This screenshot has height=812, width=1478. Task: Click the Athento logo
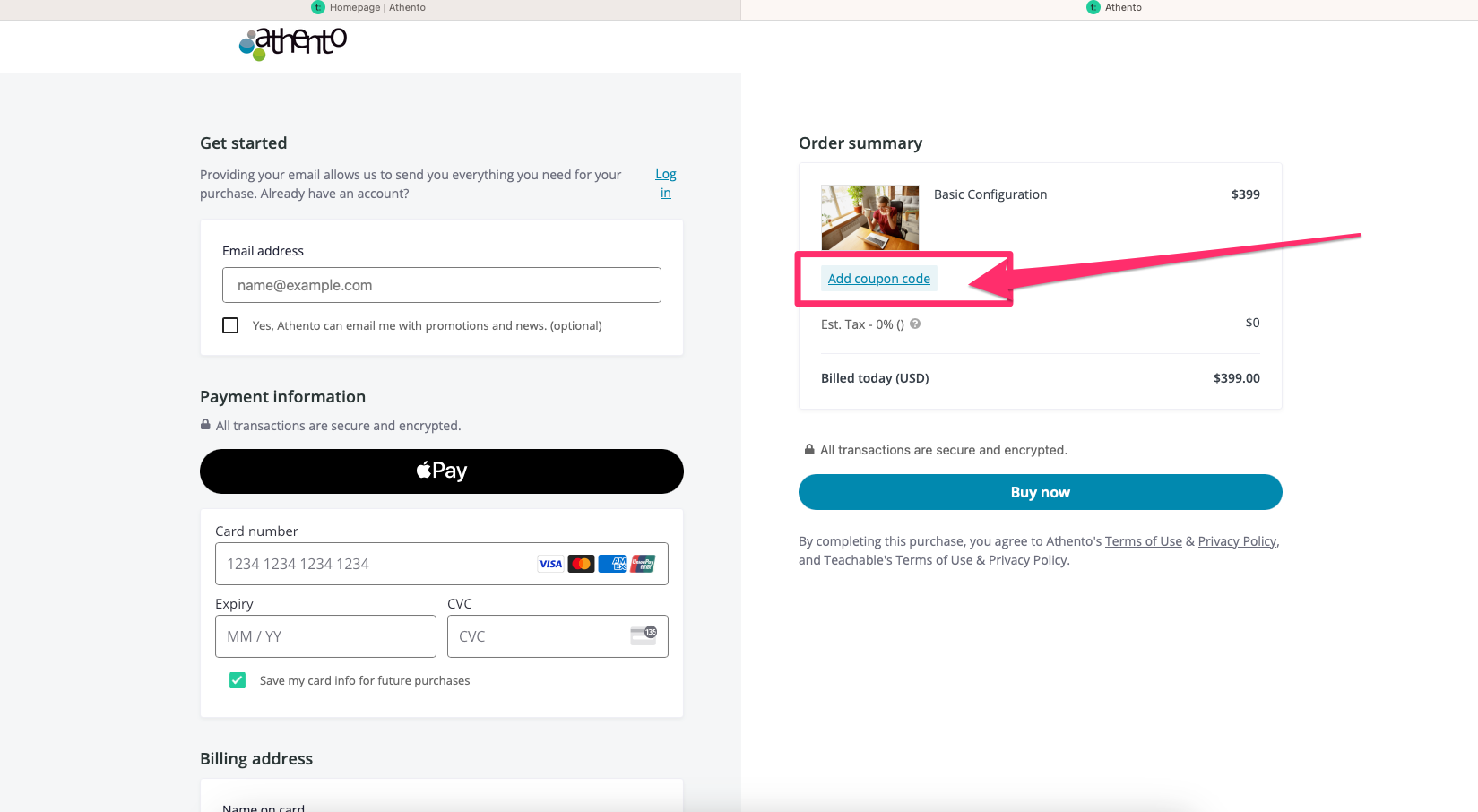[293, 43]
